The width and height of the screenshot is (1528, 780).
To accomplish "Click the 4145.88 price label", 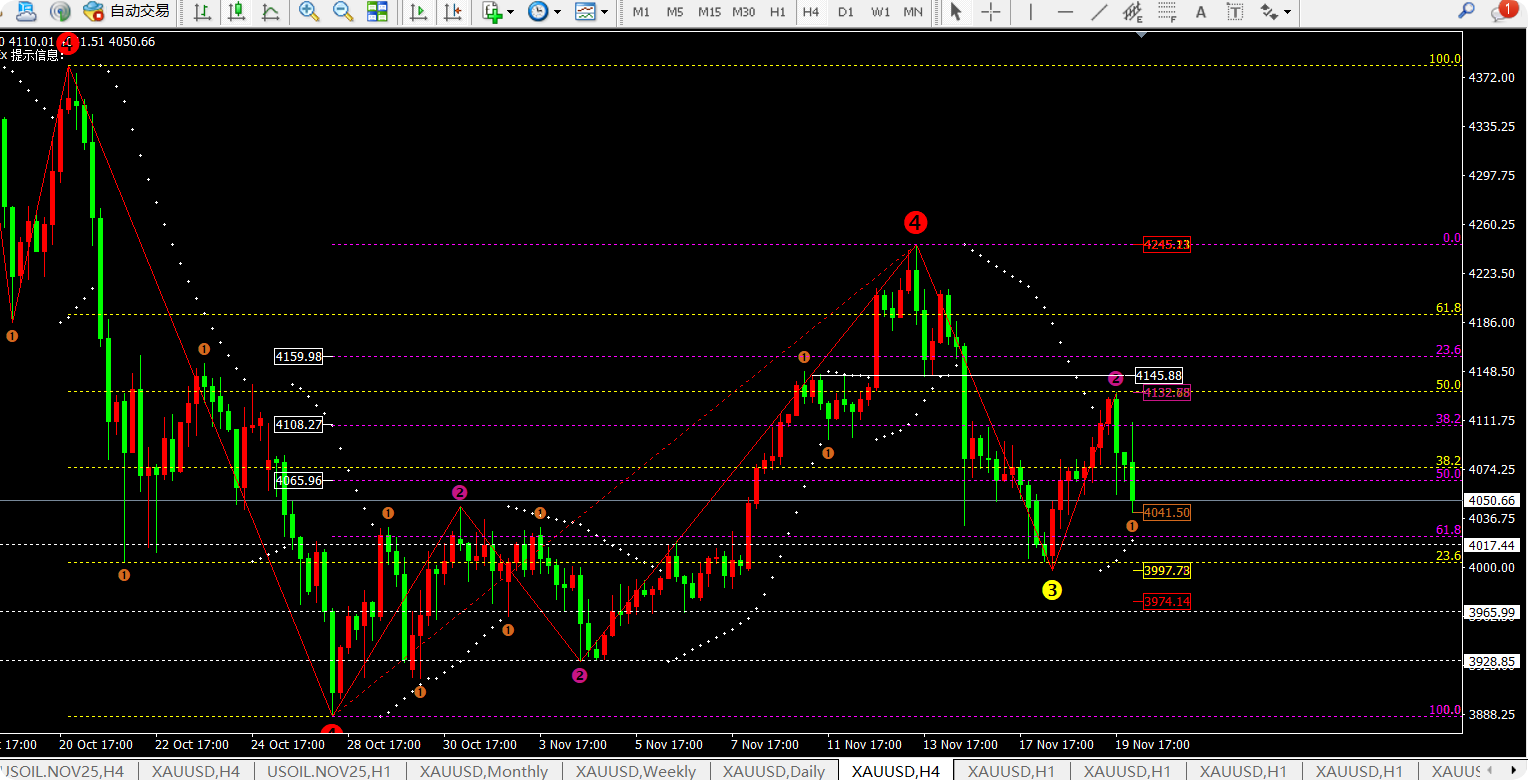I will point(1158,375).
